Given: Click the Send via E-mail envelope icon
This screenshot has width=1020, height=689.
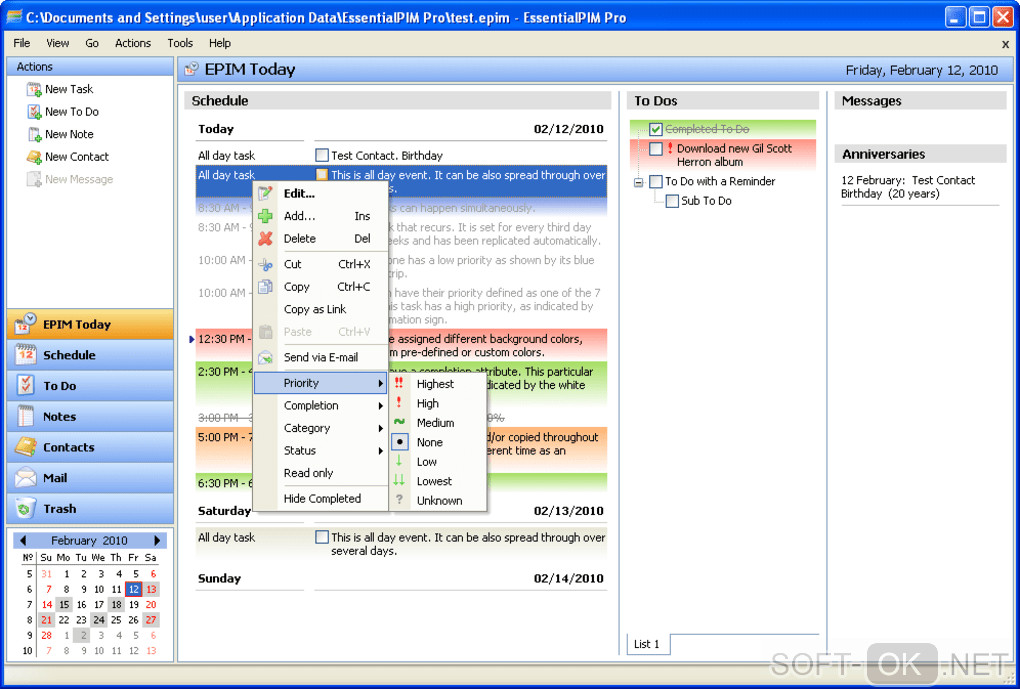Looking at the screenshot, I should click(x=265, y=357).
